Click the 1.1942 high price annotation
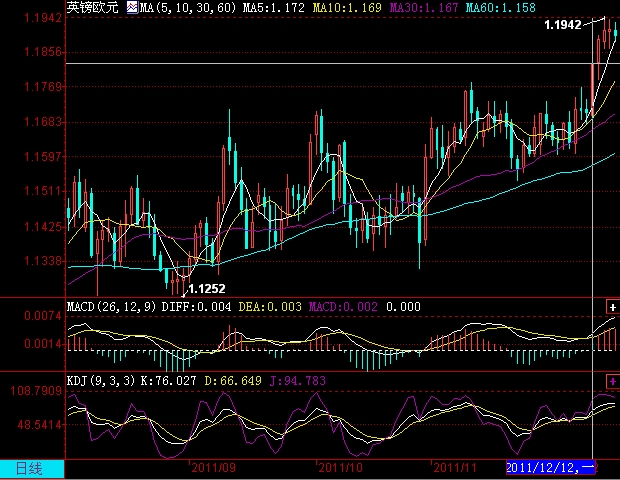The width and height of the screenshot is (620, 480). point(563,25)
